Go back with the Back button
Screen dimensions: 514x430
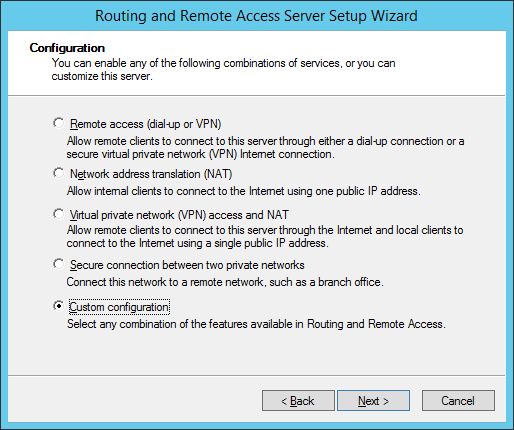(298, 400)
